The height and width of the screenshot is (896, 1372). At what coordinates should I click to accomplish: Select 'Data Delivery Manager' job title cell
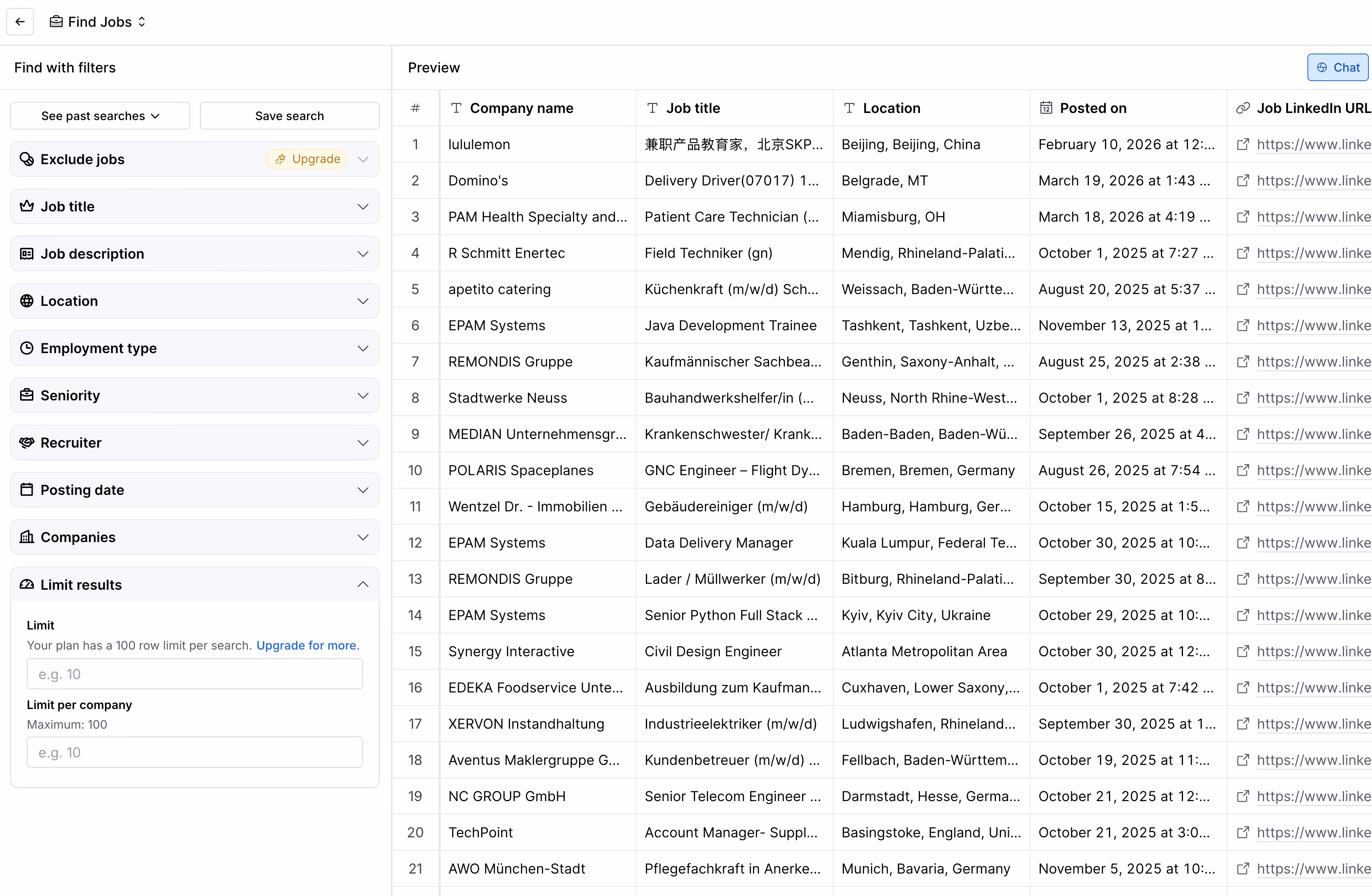734,543
